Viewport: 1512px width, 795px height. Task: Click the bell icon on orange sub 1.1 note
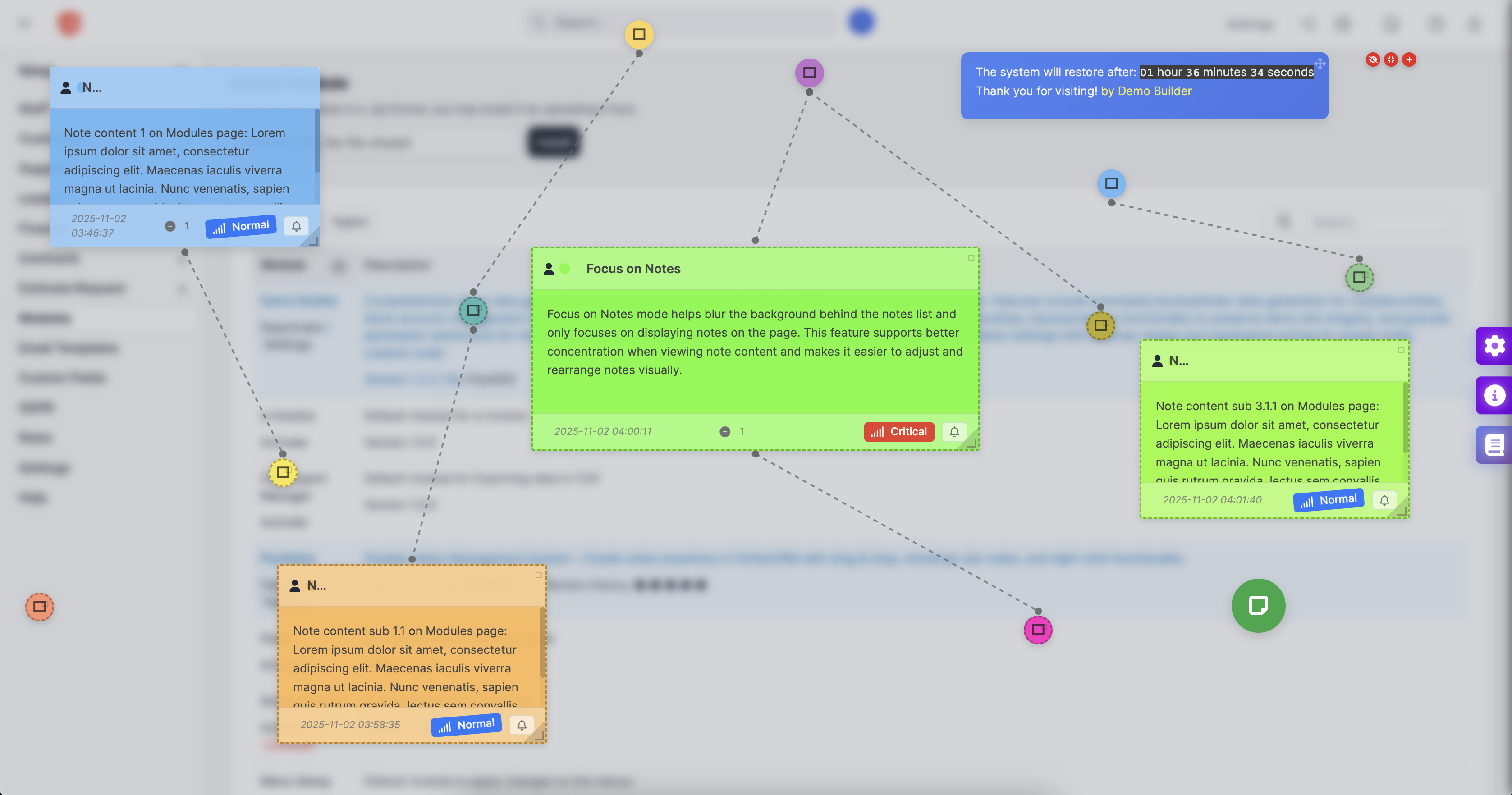click(521, 725)
